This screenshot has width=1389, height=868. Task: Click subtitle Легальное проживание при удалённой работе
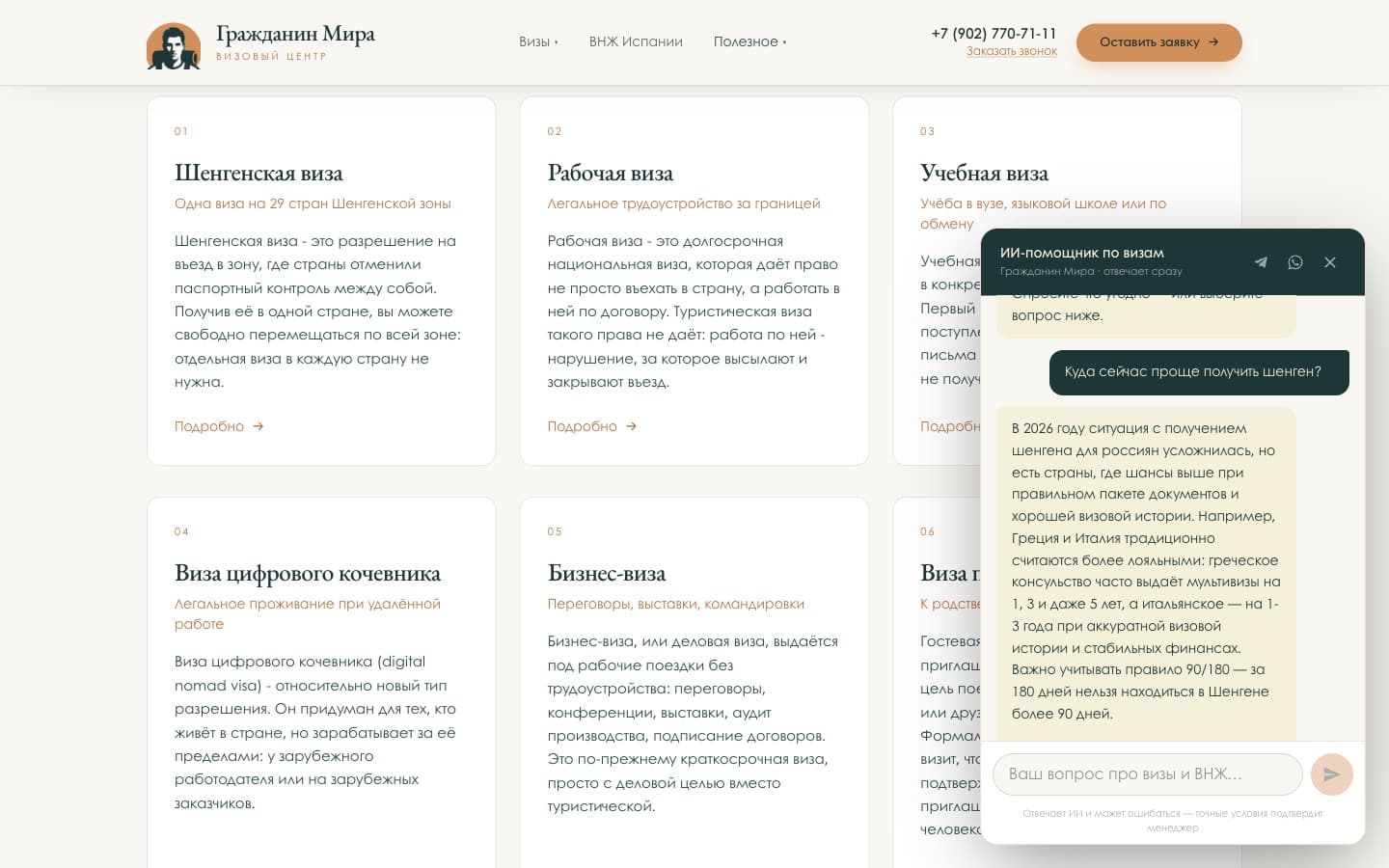[308, 614]
